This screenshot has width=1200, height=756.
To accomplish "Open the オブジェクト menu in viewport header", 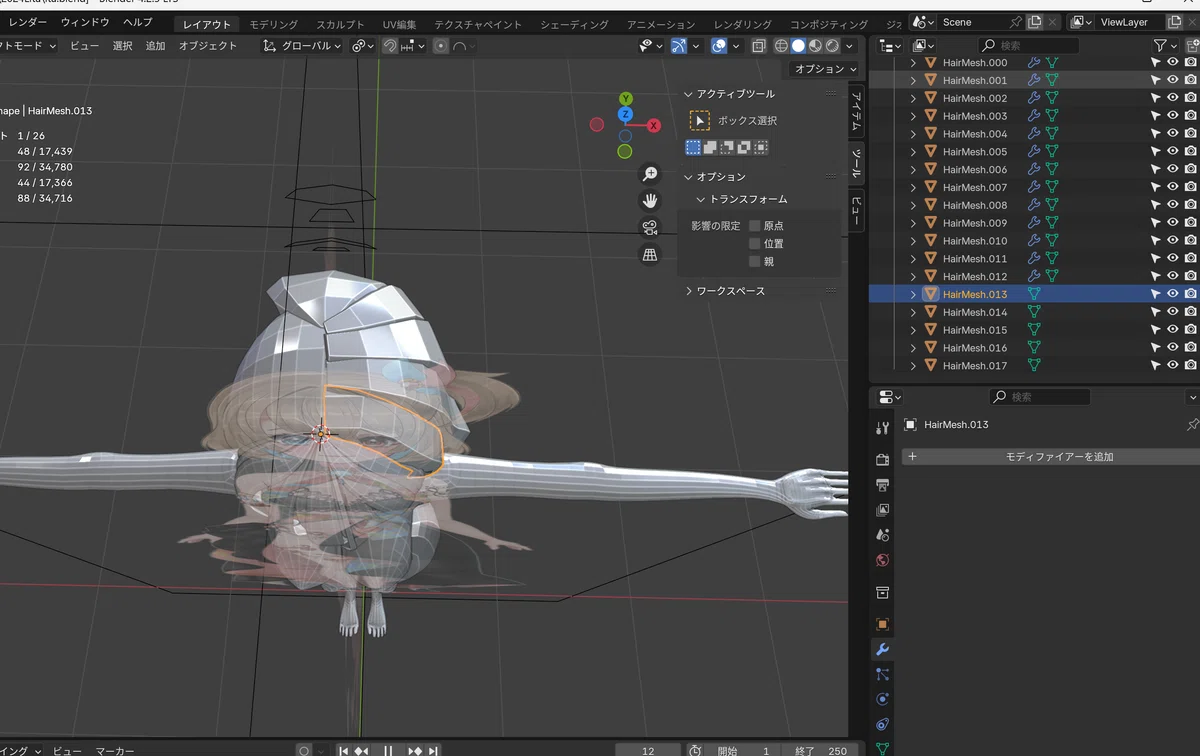I will [x=208, y=46].
